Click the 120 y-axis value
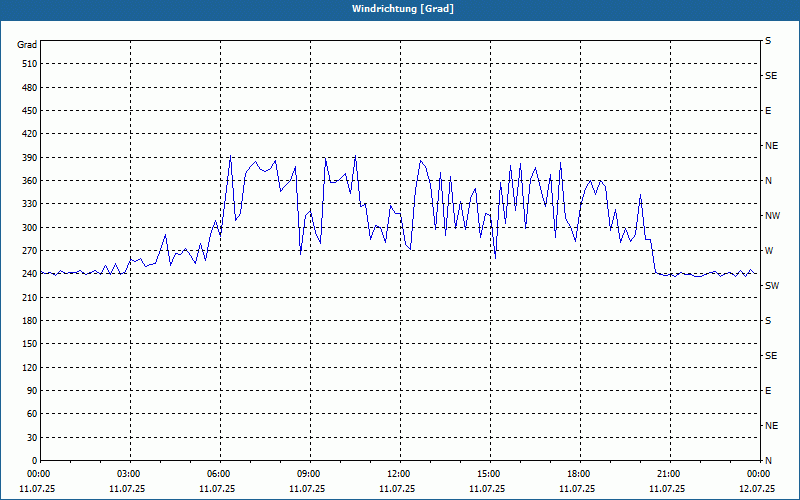 coord(30,367)
